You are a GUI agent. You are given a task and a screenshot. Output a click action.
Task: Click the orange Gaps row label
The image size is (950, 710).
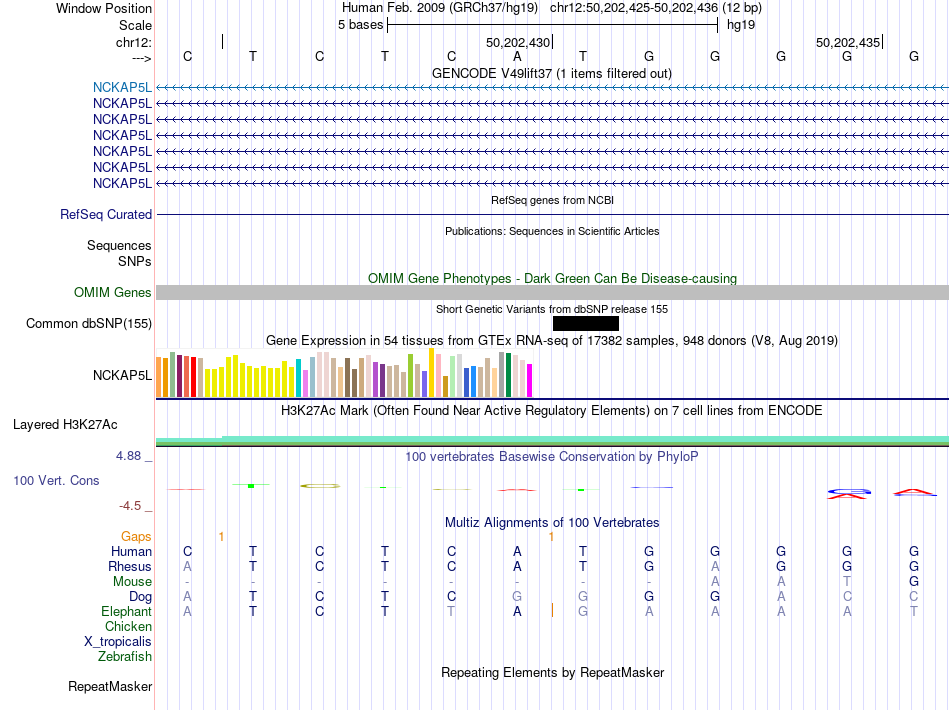point(136,536)
